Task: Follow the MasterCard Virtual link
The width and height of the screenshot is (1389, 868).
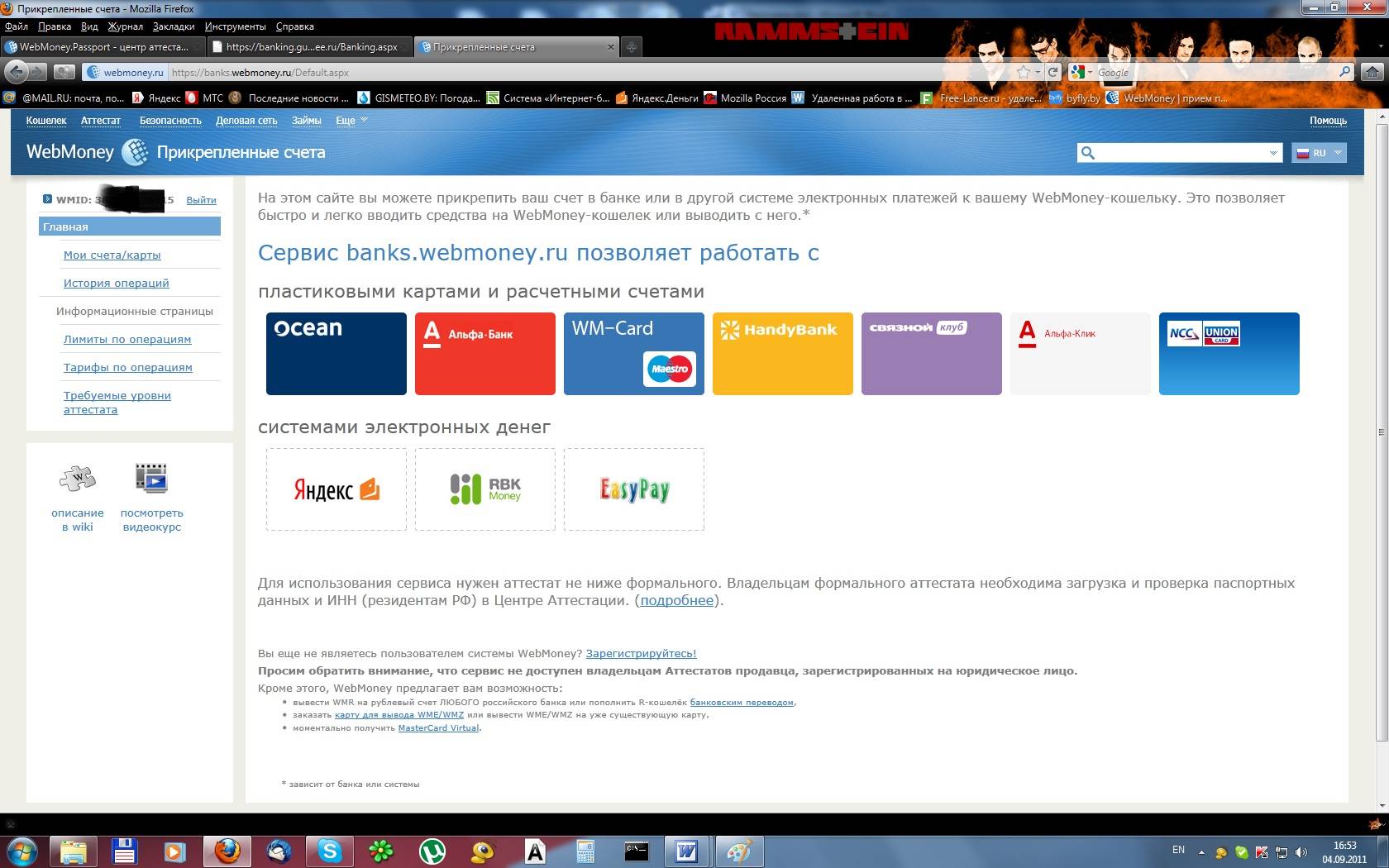Action: point(438,728)
